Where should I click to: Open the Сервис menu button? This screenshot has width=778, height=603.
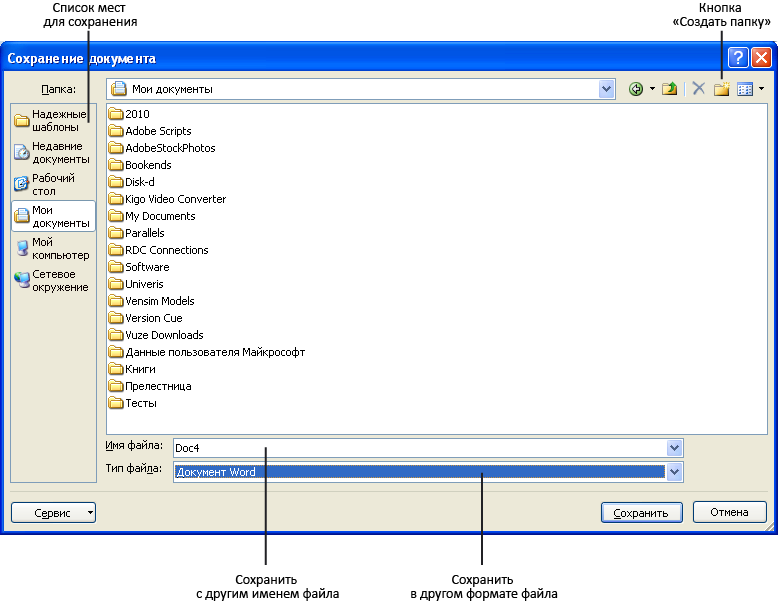click(x=53, y=513)
